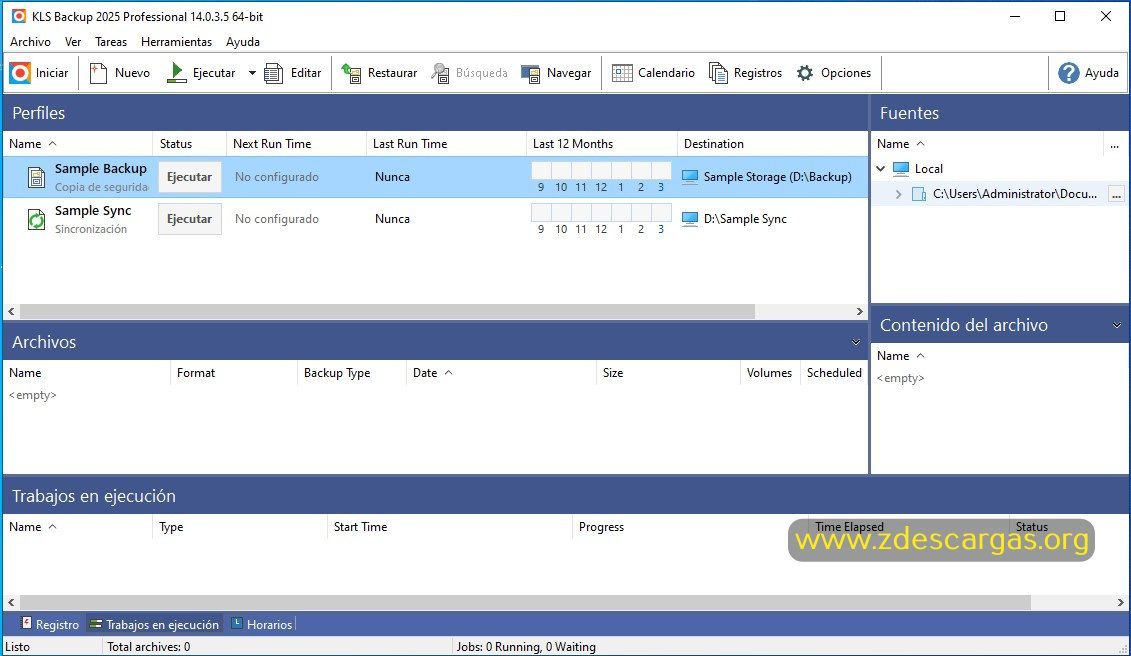Viewport: 1131px width, 656px height.
Task: Sort profiles by Status column
Action: (x=190, y=144)
